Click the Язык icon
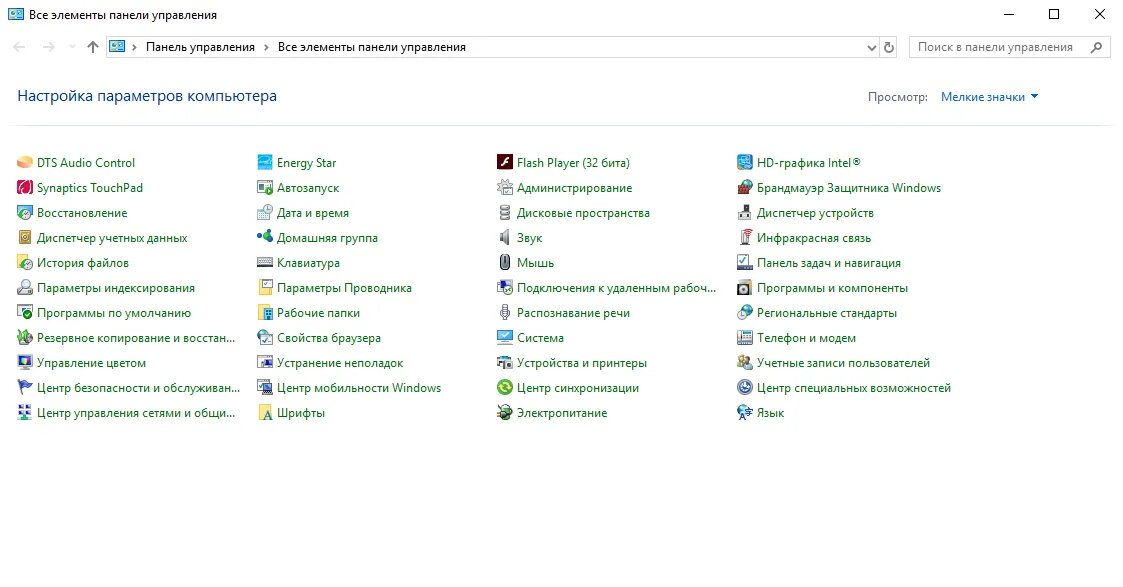The image size is (1123, 587). (745, 413)
